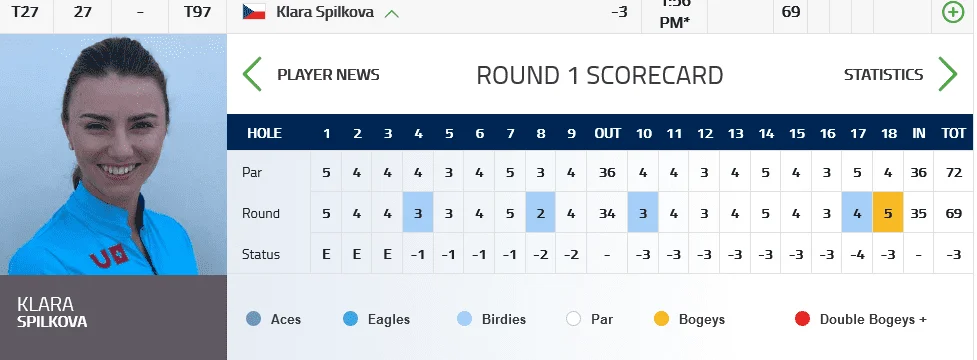Screen dimensions: 977x360
Task: Click the Czech flag icon
Action: [254, 12]
